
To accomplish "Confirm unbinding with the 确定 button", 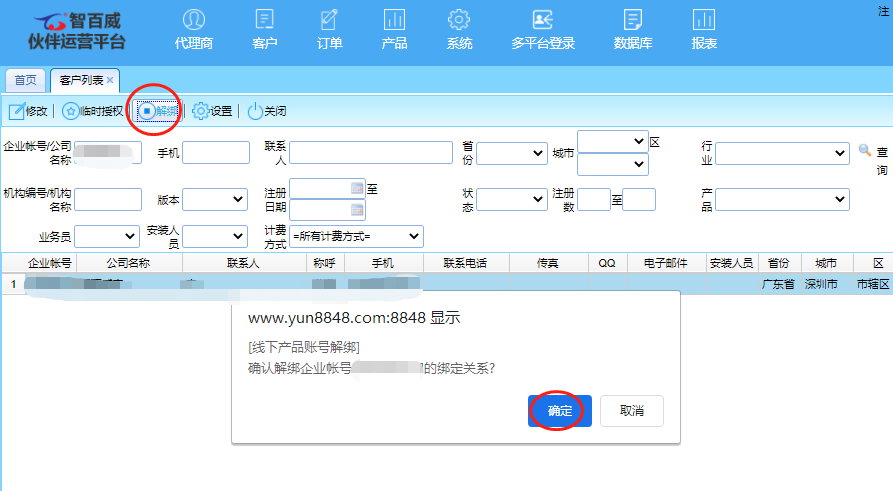I will [x=560, y=411].
